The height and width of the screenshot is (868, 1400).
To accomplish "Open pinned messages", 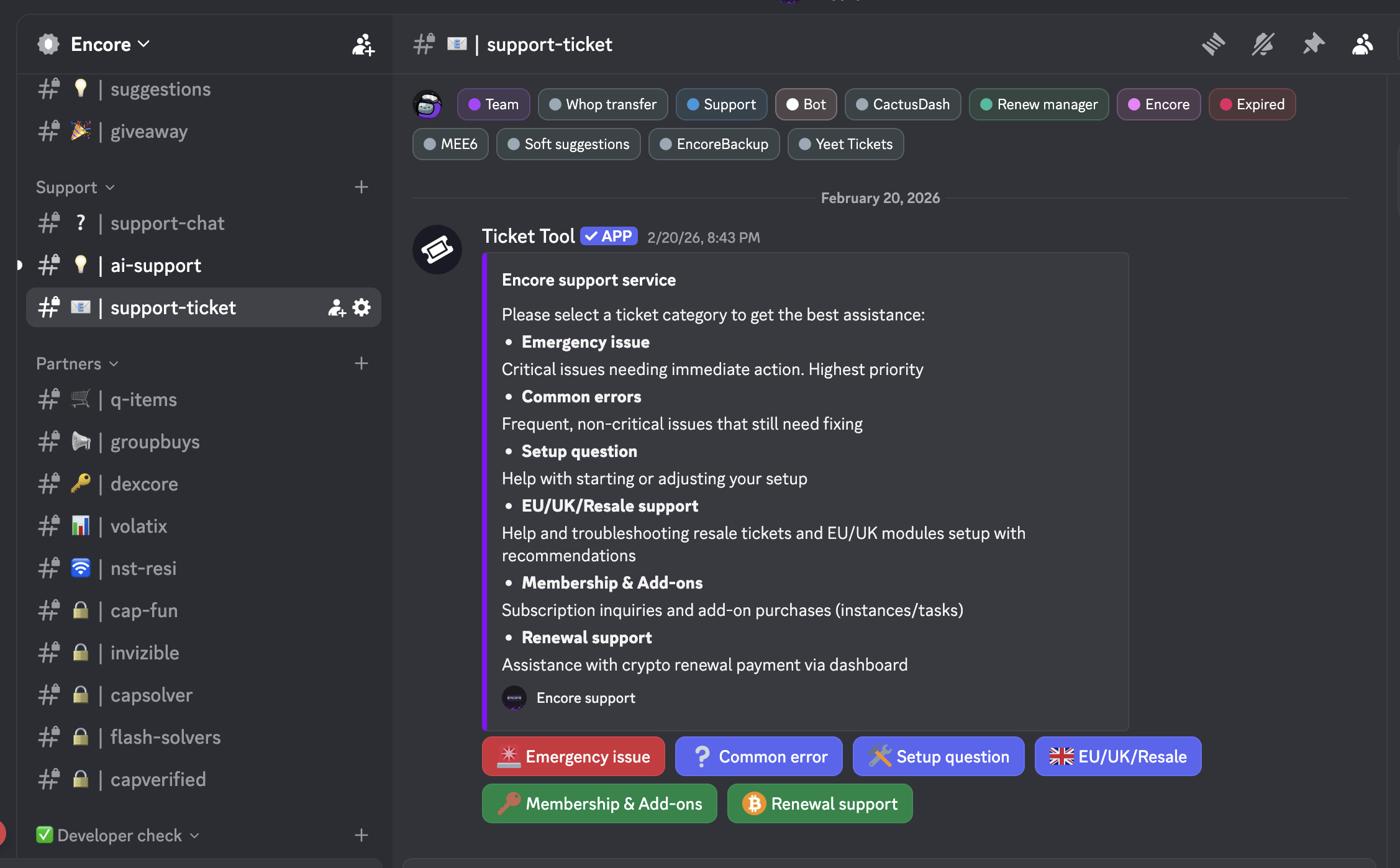I will [1314, 43].
